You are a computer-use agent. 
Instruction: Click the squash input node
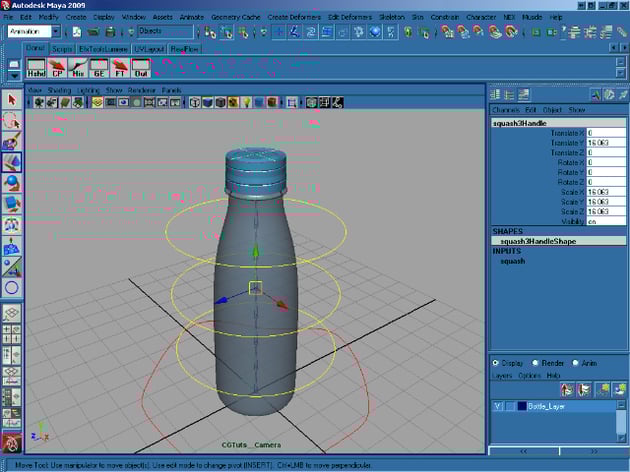pyautogui.click(x=513, y=261)
